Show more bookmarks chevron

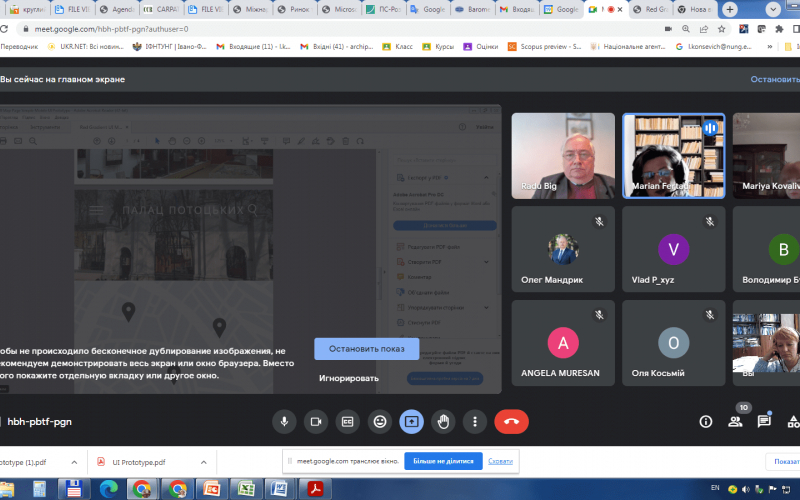(x=769, y=46)
